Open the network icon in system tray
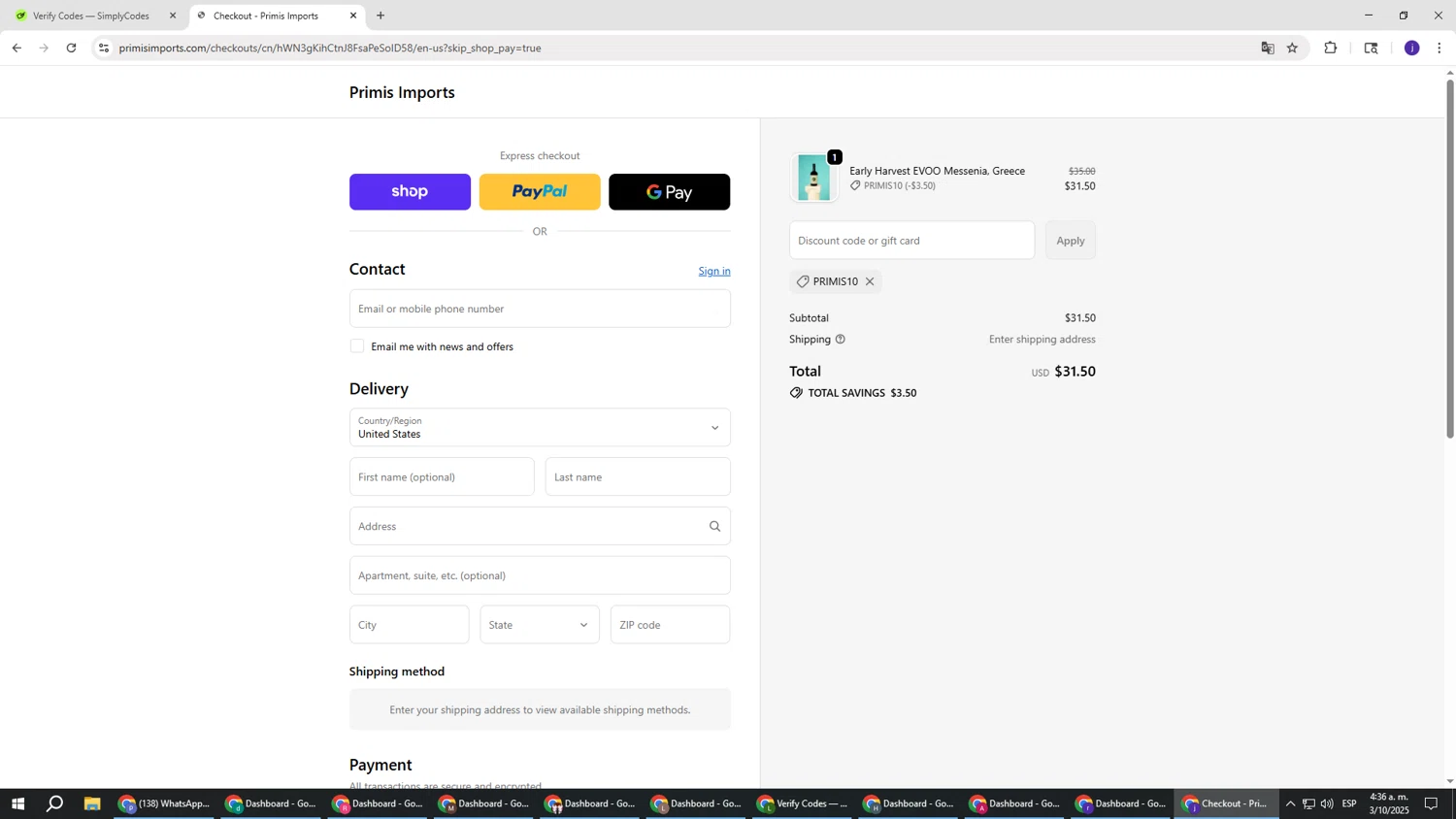 (1308, 803)
